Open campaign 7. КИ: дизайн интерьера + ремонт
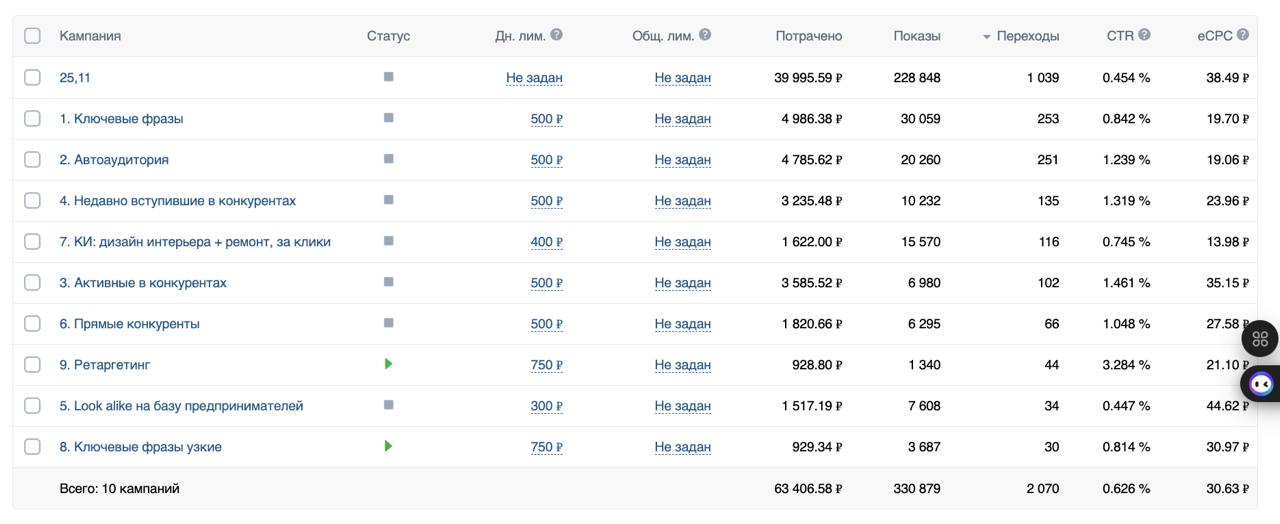 coord(195,241)
